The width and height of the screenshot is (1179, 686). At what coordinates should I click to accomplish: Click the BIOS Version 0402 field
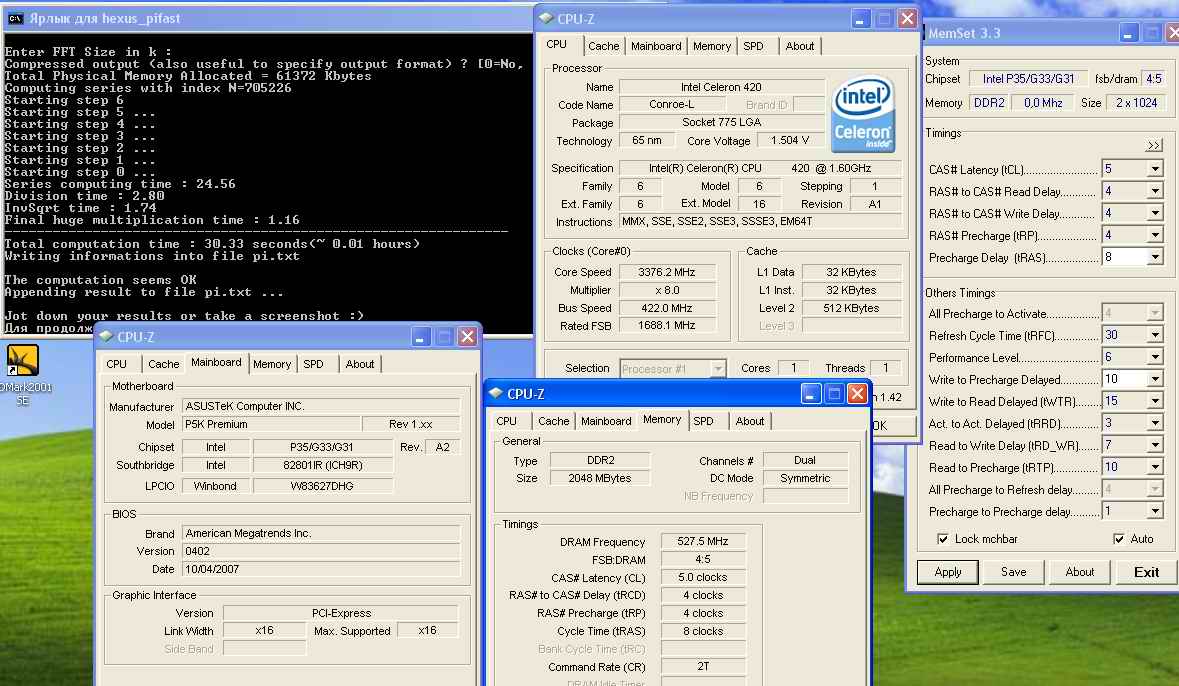(x=321, y=551)
